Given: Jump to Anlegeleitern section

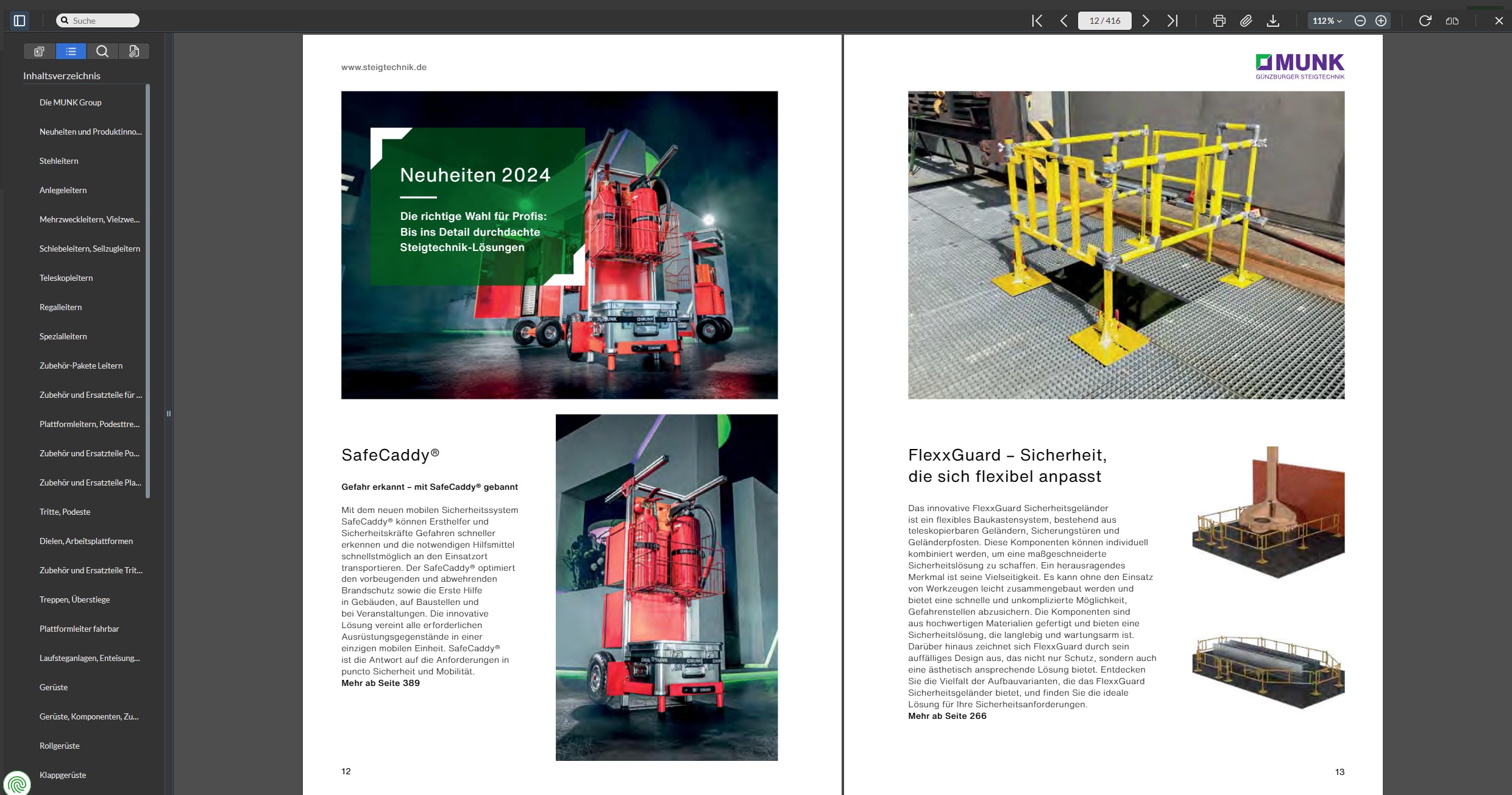Looking at the screenshot, I should coord(63,190).
